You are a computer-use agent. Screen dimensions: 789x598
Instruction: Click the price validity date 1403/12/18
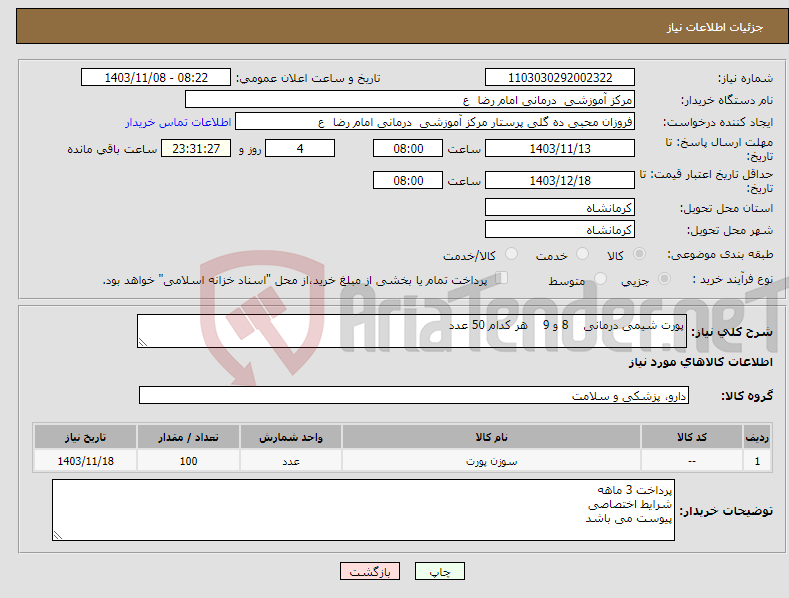(560, 180)
